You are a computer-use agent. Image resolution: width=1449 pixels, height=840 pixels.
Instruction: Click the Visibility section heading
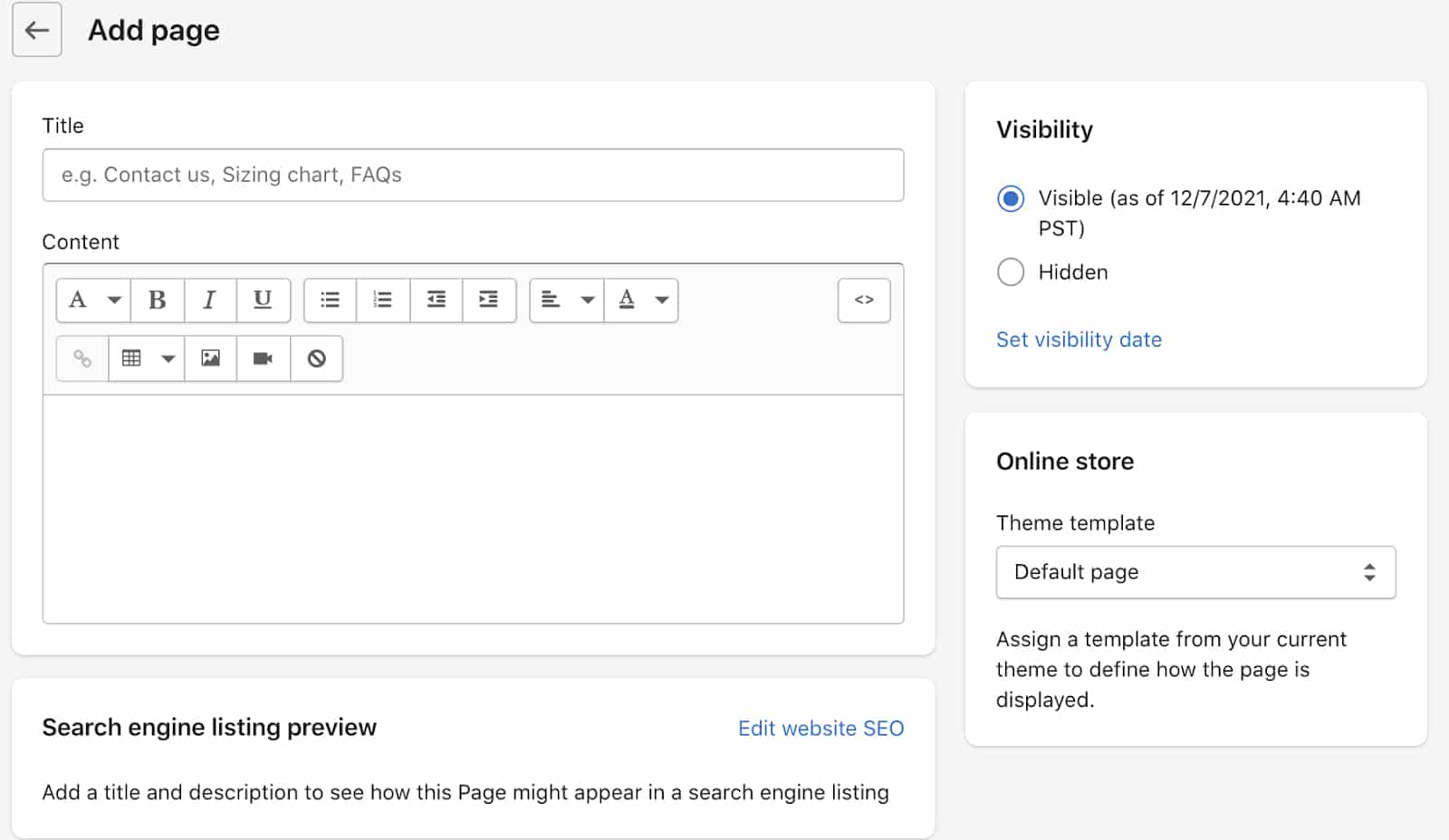tap(1044, 129)
